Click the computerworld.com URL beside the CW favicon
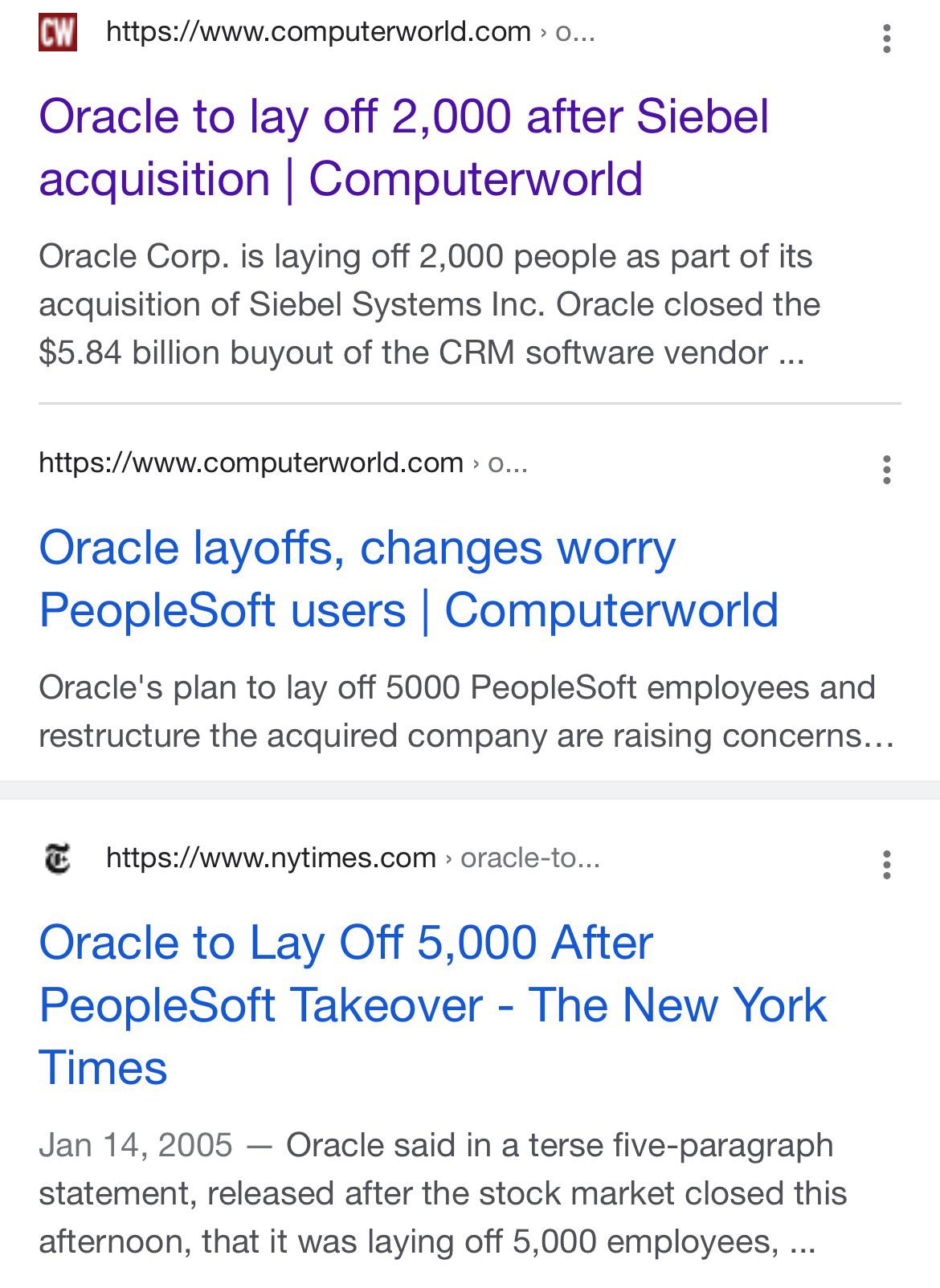 tap(318, 32)
